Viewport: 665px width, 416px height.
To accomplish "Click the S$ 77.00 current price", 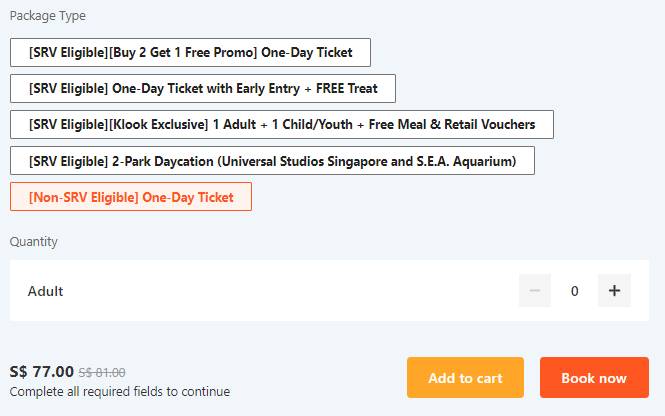I will click(x=41, y=371).
